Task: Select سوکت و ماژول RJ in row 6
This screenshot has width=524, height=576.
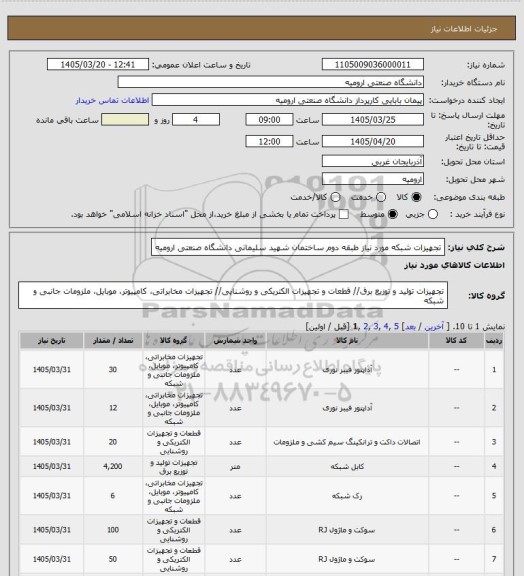Action: point(347,530)
